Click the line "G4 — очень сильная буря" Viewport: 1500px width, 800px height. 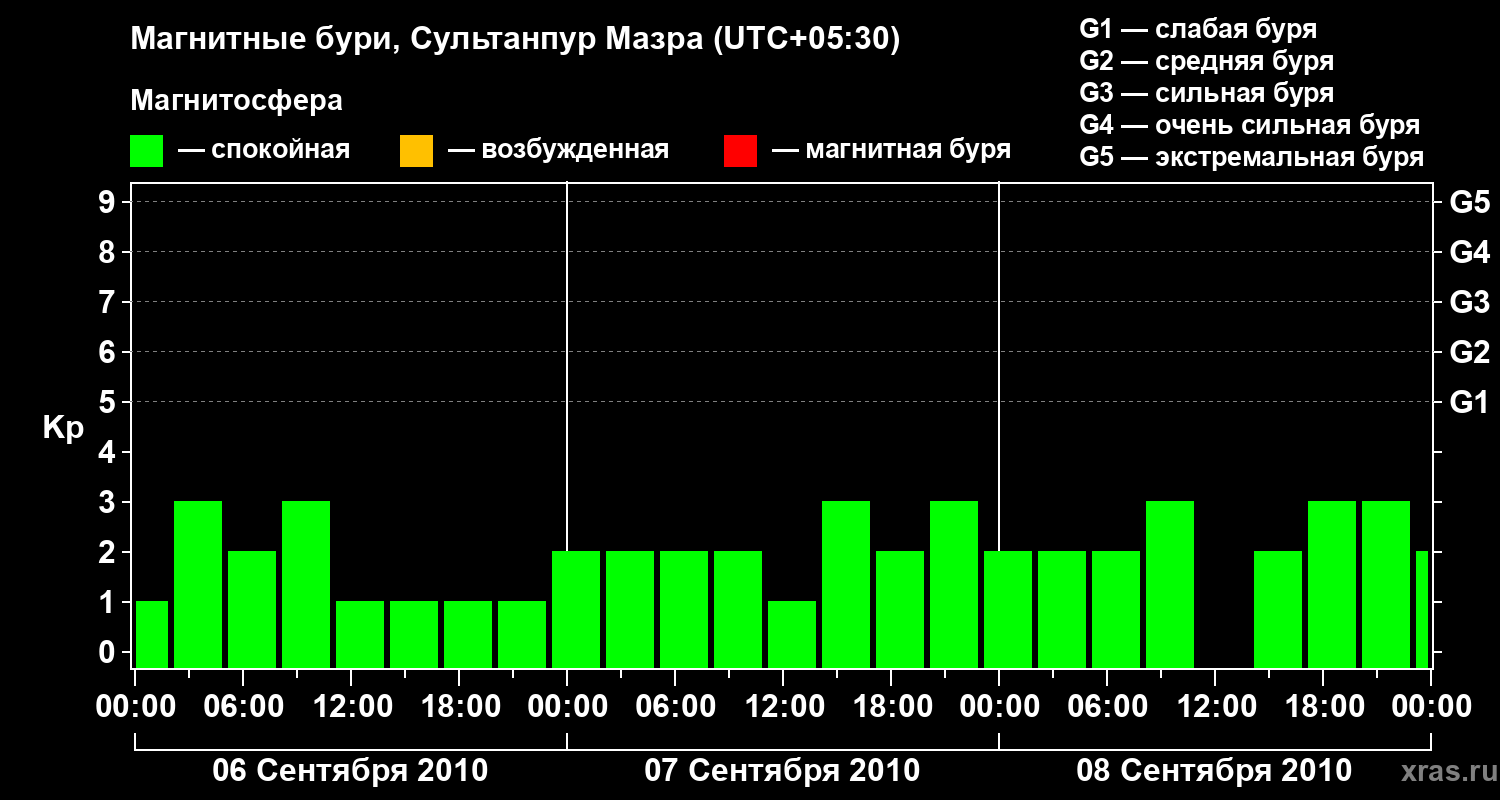pyautogui.click(x=1250, y=125)
